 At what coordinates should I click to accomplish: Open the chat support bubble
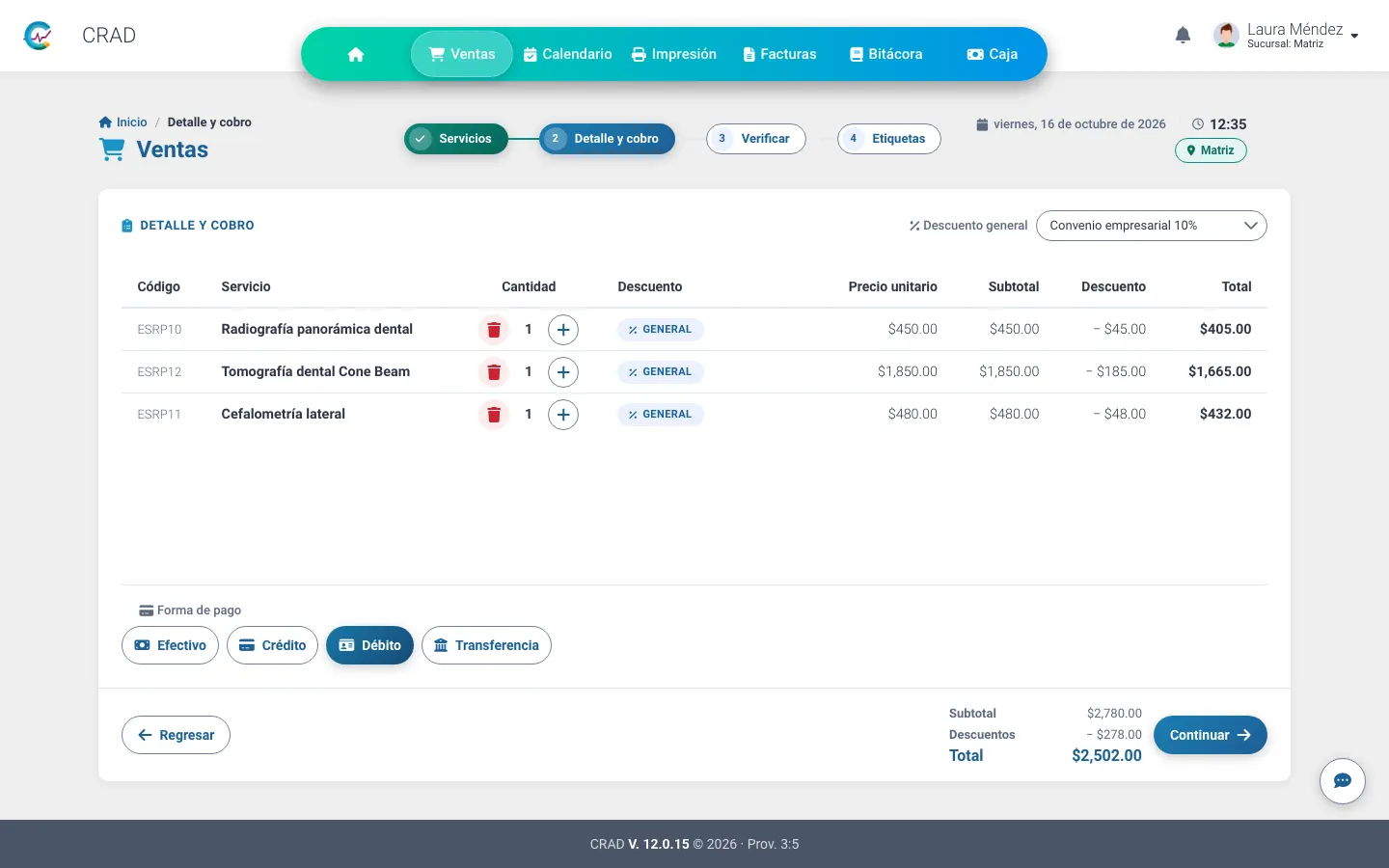[1343, 781]
